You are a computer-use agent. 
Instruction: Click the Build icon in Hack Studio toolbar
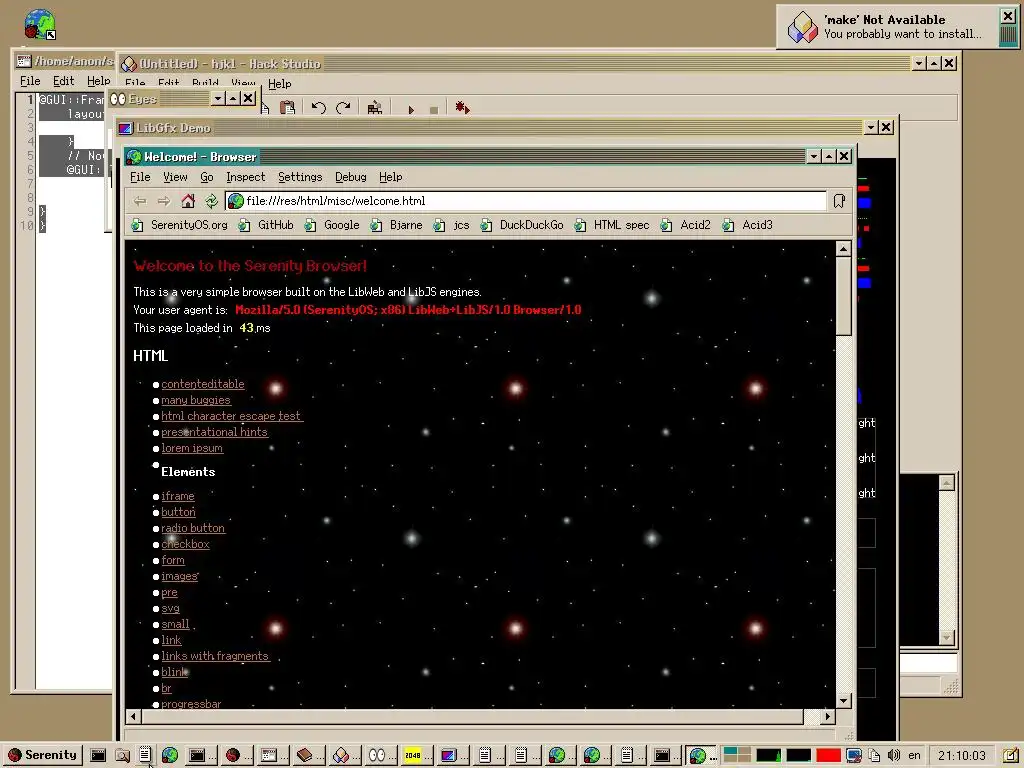pos(375,108)
